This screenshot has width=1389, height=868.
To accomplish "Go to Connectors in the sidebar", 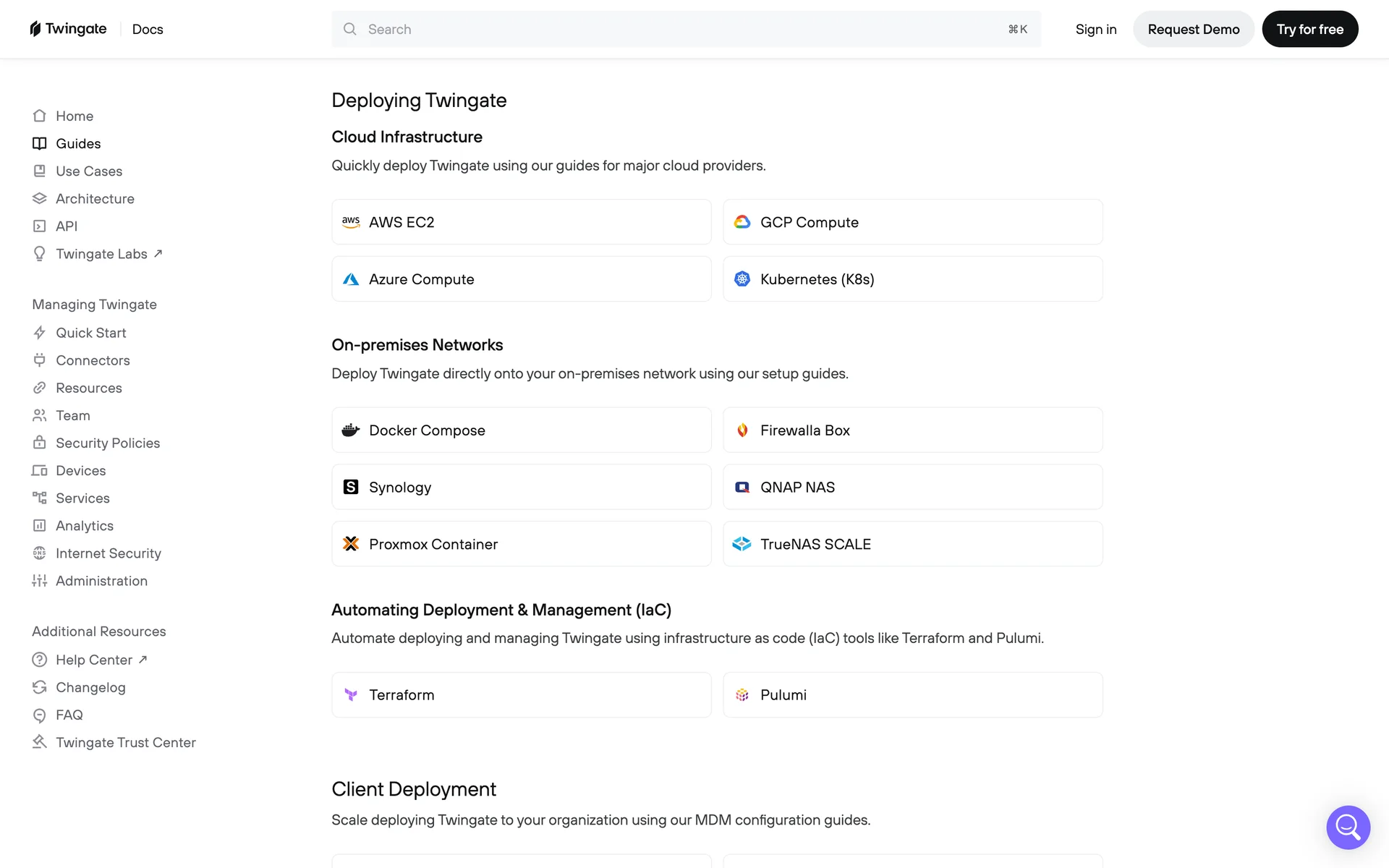I will (93, 360).
